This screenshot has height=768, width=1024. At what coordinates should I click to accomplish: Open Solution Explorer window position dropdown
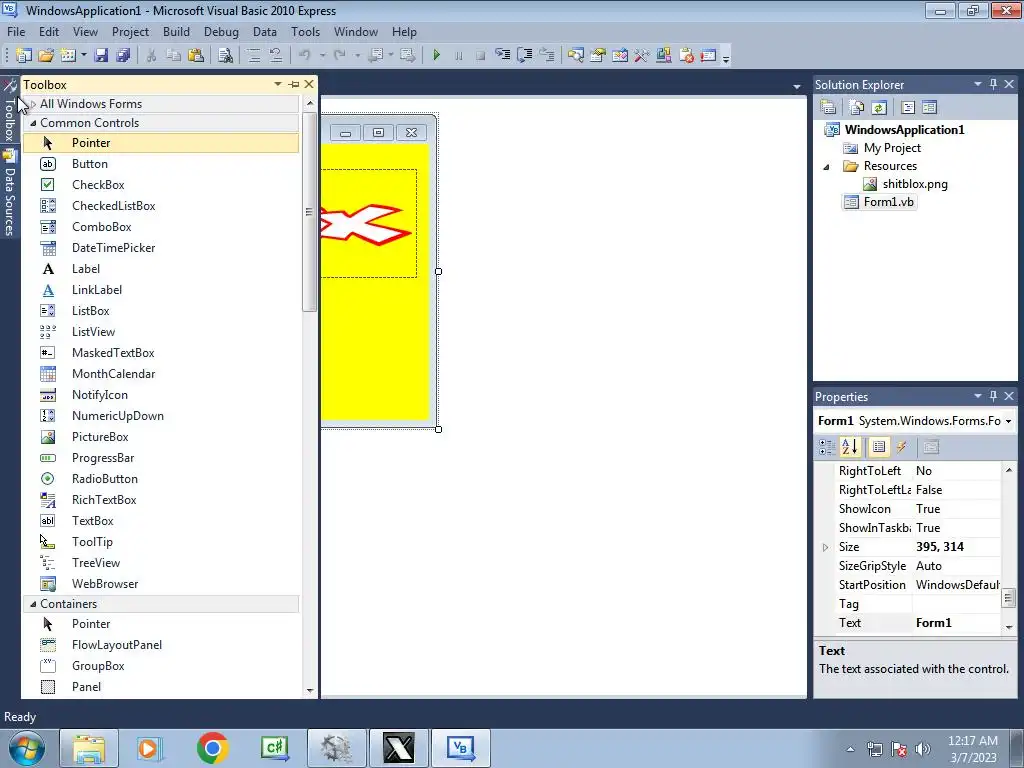pos(978,84)
